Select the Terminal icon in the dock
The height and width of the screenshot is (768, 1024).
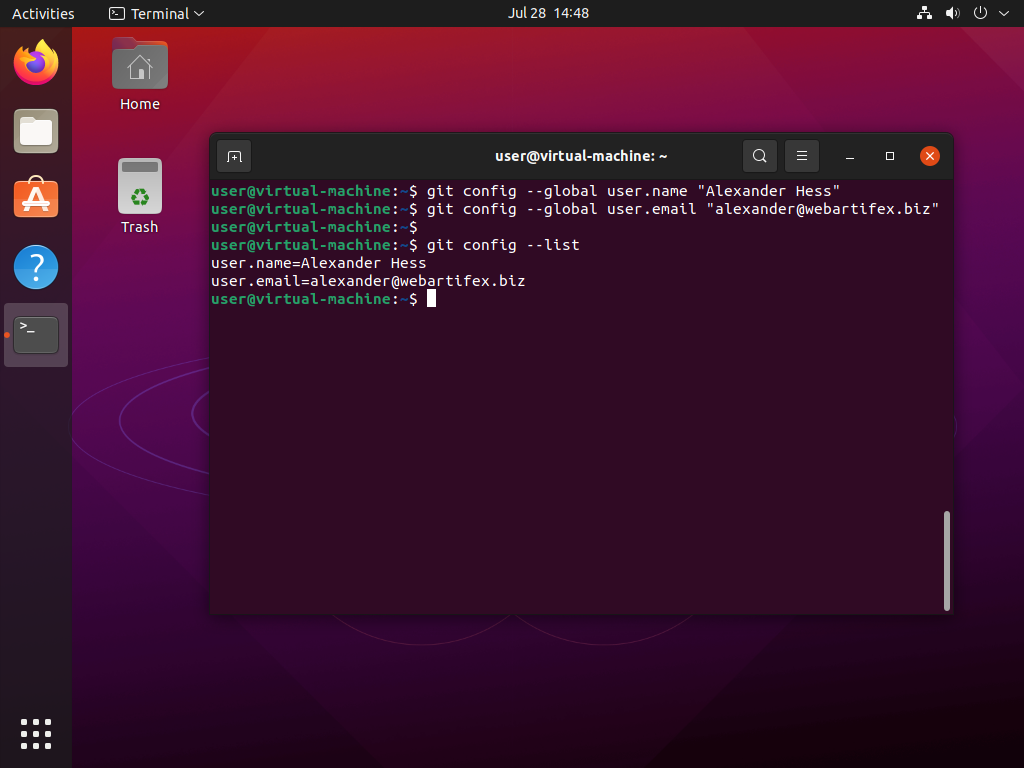(x=36, y=335)
